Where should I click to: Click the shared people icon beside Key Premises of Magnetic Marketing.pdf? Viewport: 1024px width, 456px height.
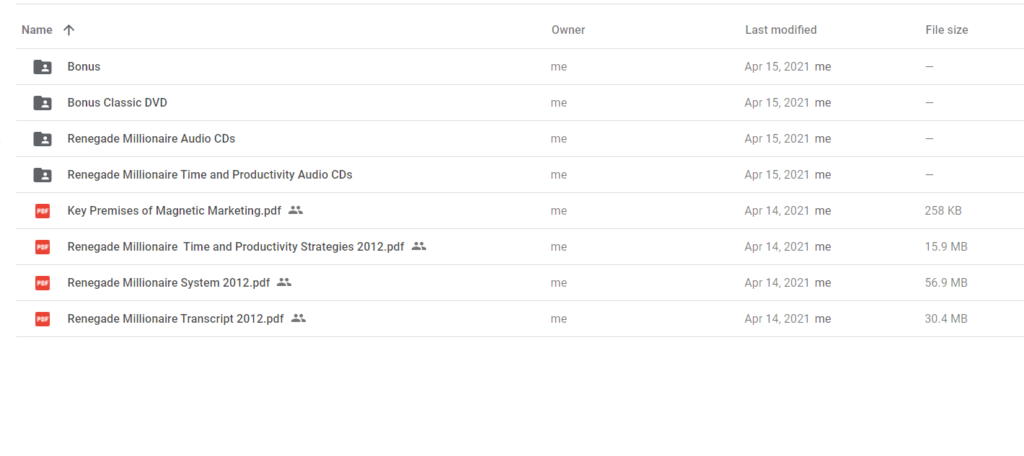(x=296, y=210)
